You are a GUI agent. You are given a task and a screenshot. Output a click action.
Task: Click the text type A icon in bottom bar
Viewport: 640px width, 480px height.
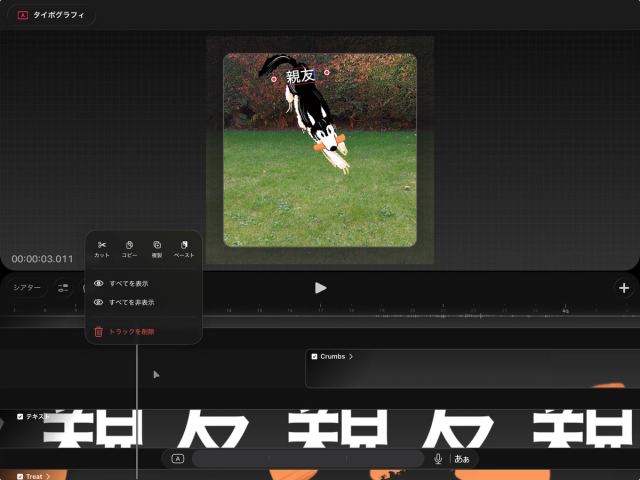coord(178,459)
